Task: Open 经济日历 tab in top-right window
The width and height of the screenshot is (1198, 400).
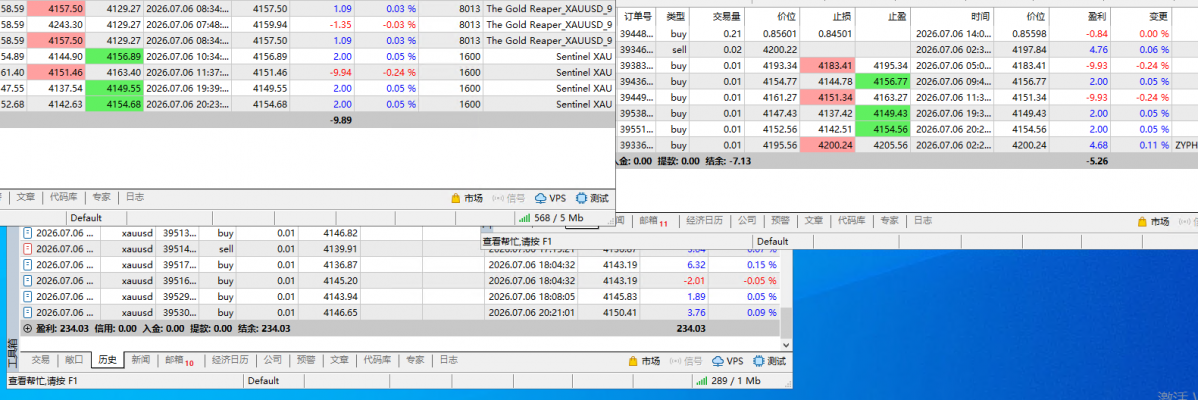Action: [704, 221]
